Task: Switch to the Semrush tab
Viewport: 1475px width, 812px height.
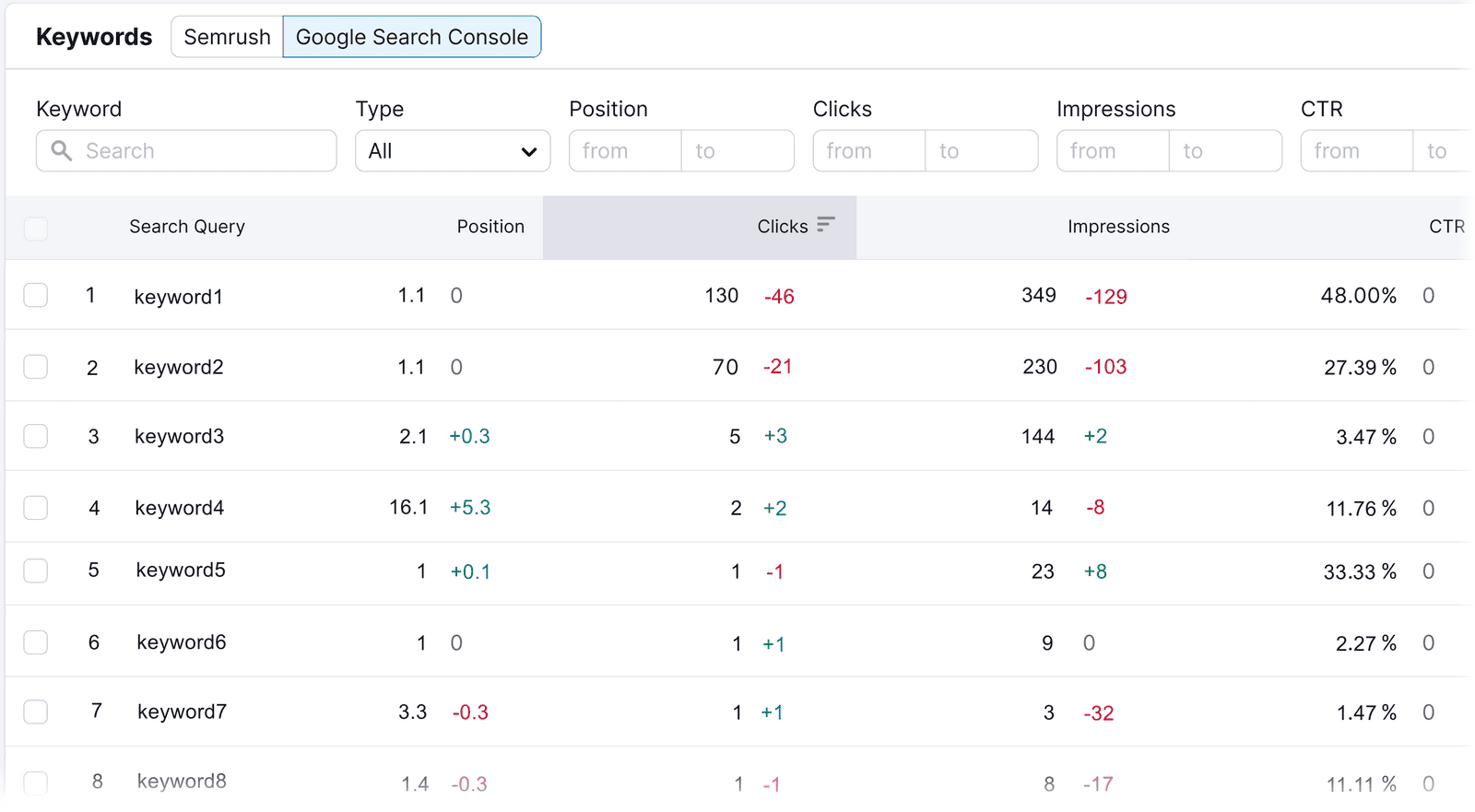Action: pos(227,37)
